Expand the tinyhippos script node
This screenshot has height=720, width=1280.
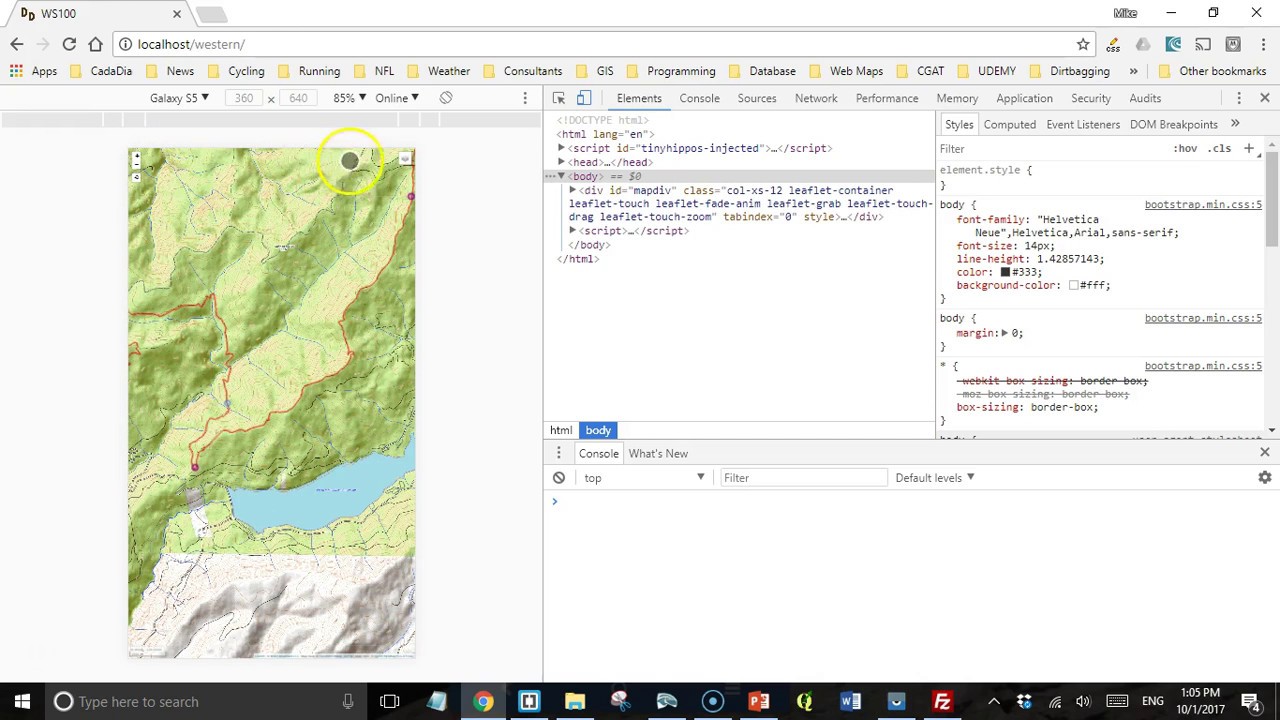click(x=562, y=148)
